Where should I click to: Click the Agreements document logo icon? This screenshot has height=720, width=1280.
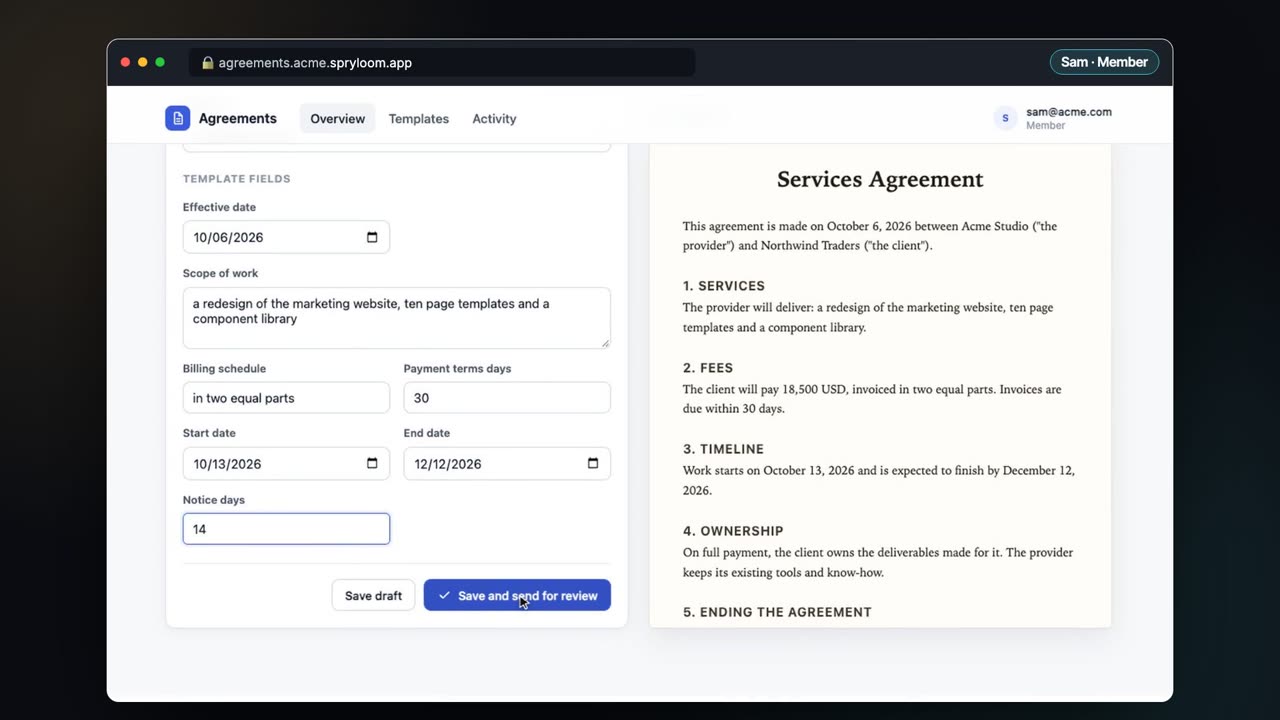[177, 118]
